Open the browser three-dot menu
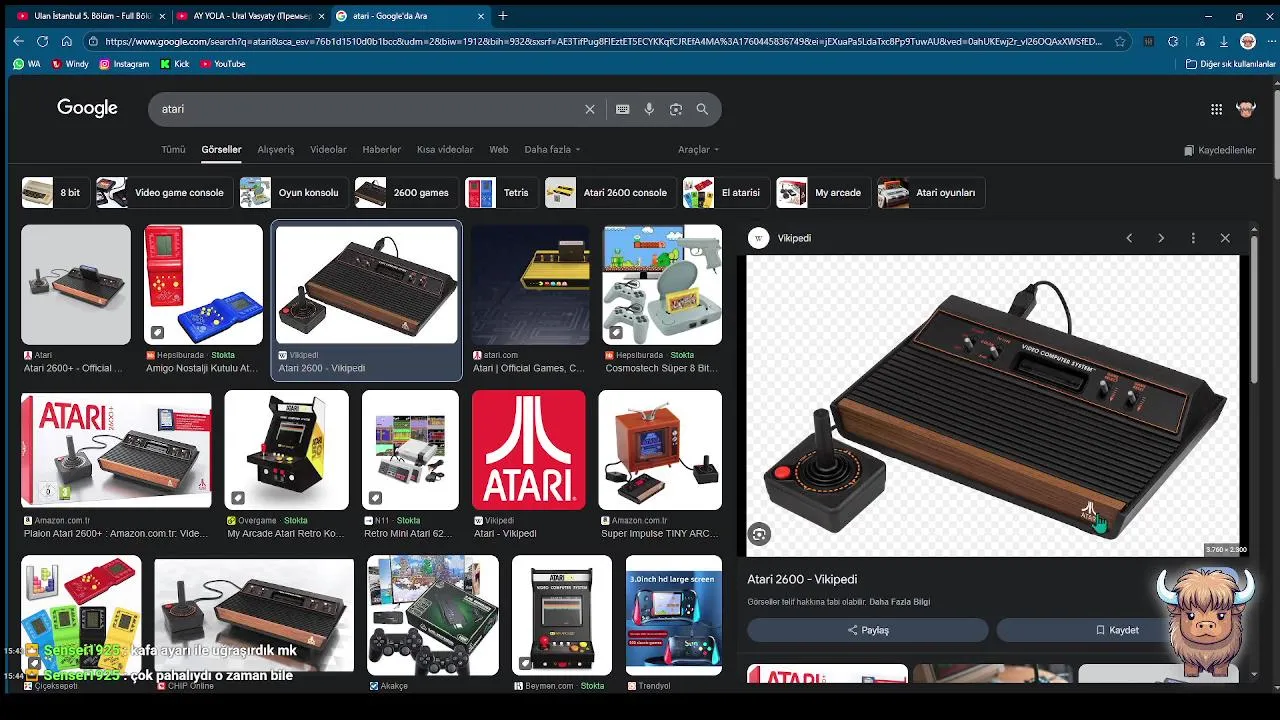The width and height of the screenshot is (1280, 720). click(x=1270, y=42)
